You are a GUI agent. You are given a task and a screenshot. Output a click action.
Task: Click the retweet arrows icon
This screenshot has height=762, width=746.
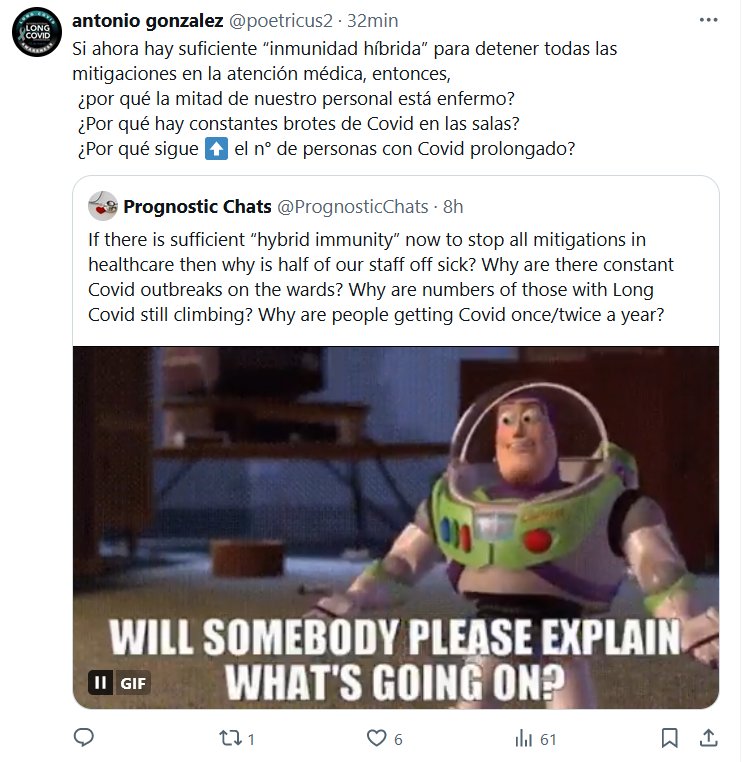pyautogui.click(x=230, y=738)
